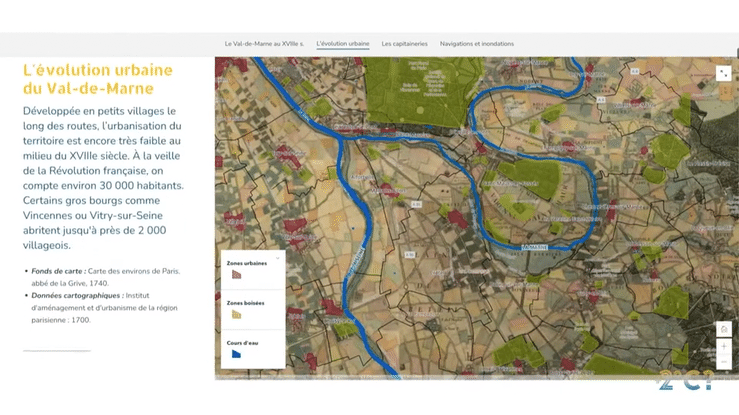Open Navigations et inondations tab
Viewport: 739px width, 415px height.
pyautogui.click(x=476, y=44)
